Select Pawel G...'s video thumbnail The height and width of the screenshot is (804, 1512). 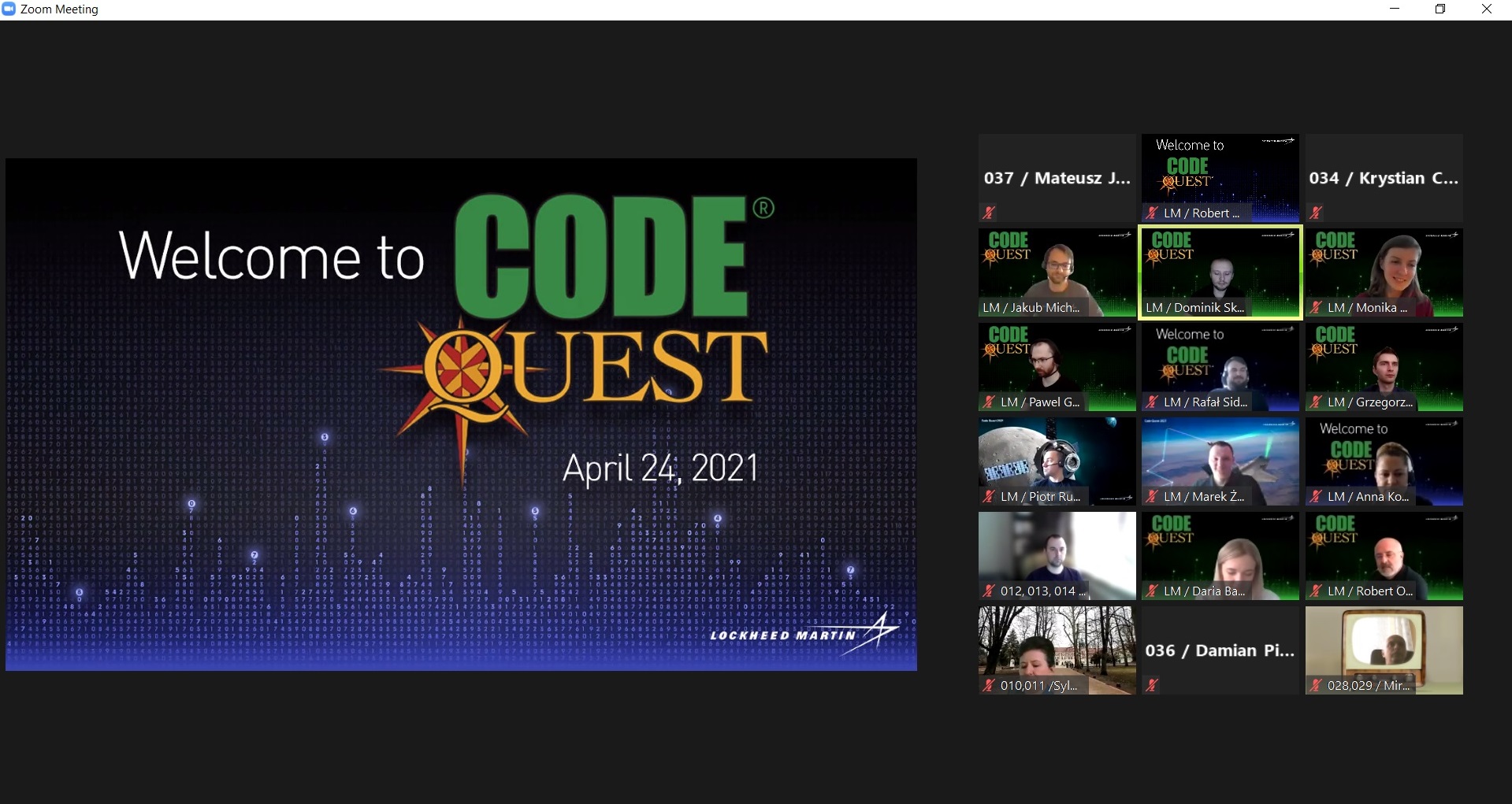click(x=1057, y=367)
